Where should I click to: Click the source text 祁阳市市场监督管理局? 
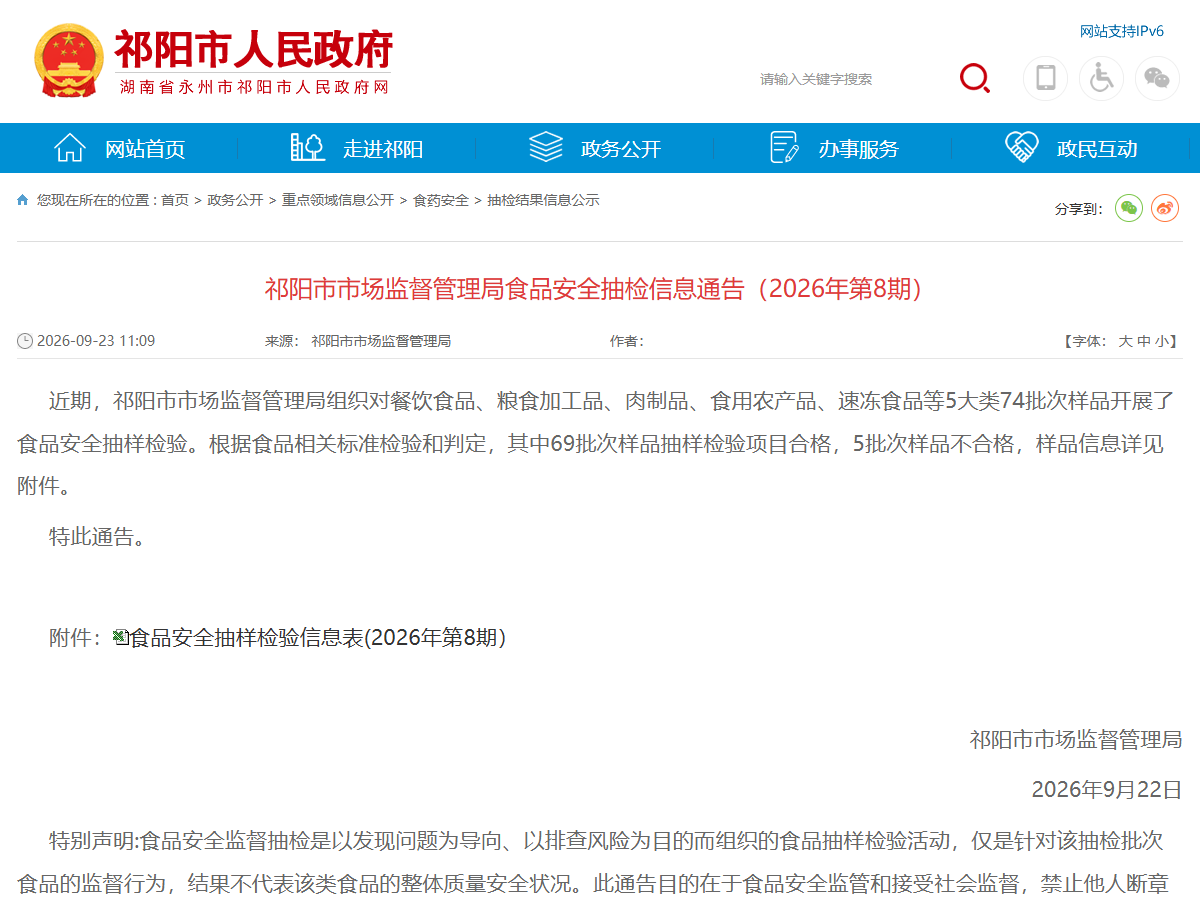381,341
